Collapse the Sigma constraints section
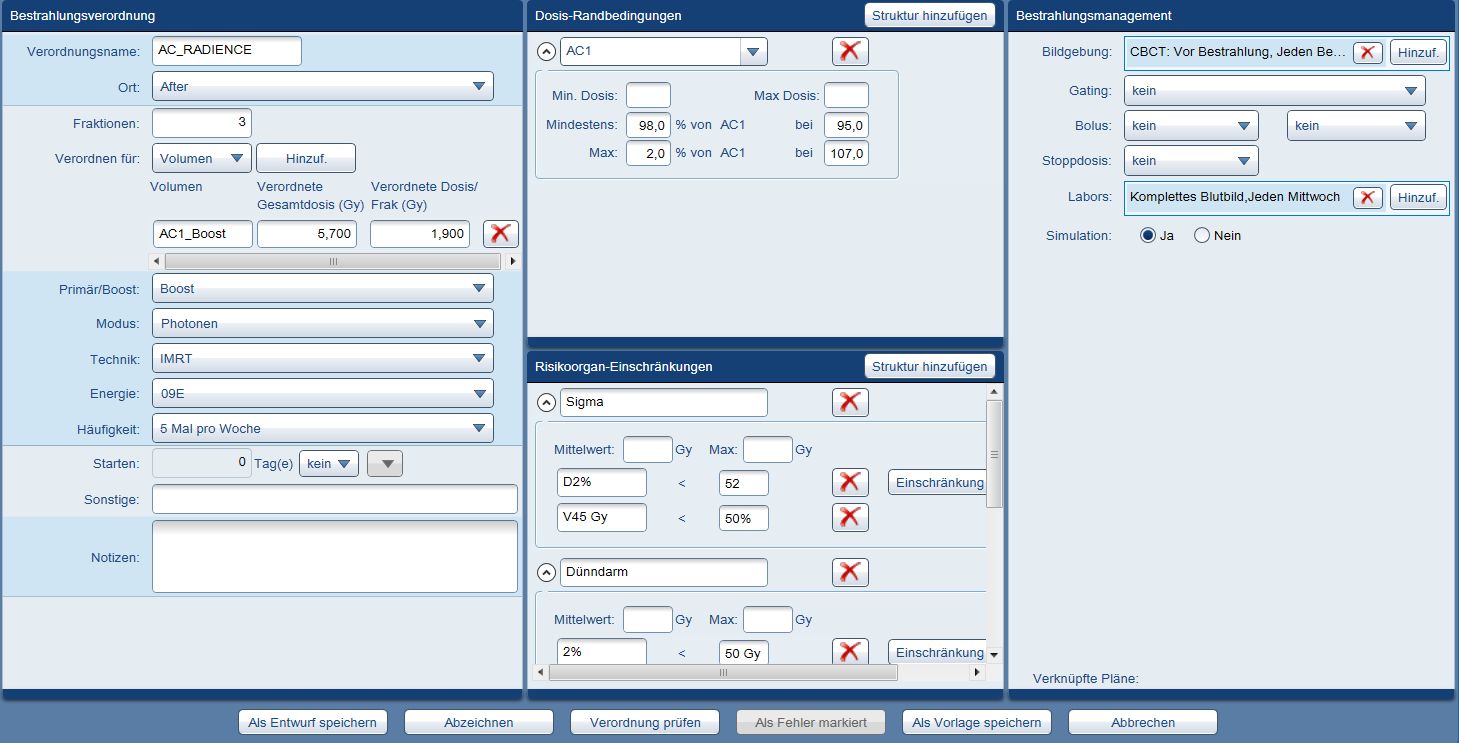 546,402
